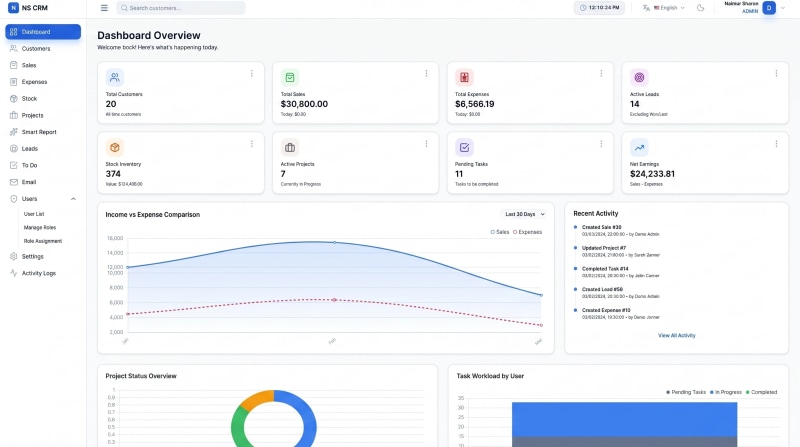Click the Customers sidebar people icon
The image size is (800, 447).
[14, 48]
